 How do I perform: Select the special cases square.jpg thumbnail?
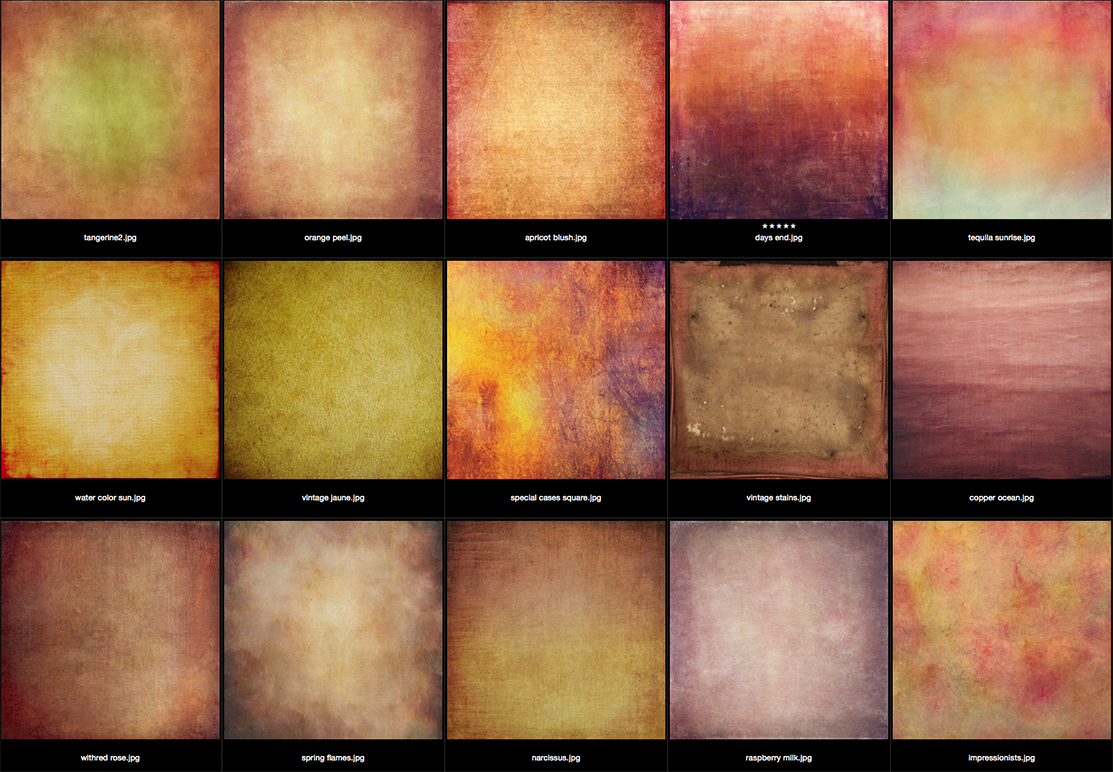pyautogui.click(x=556, y=368)
